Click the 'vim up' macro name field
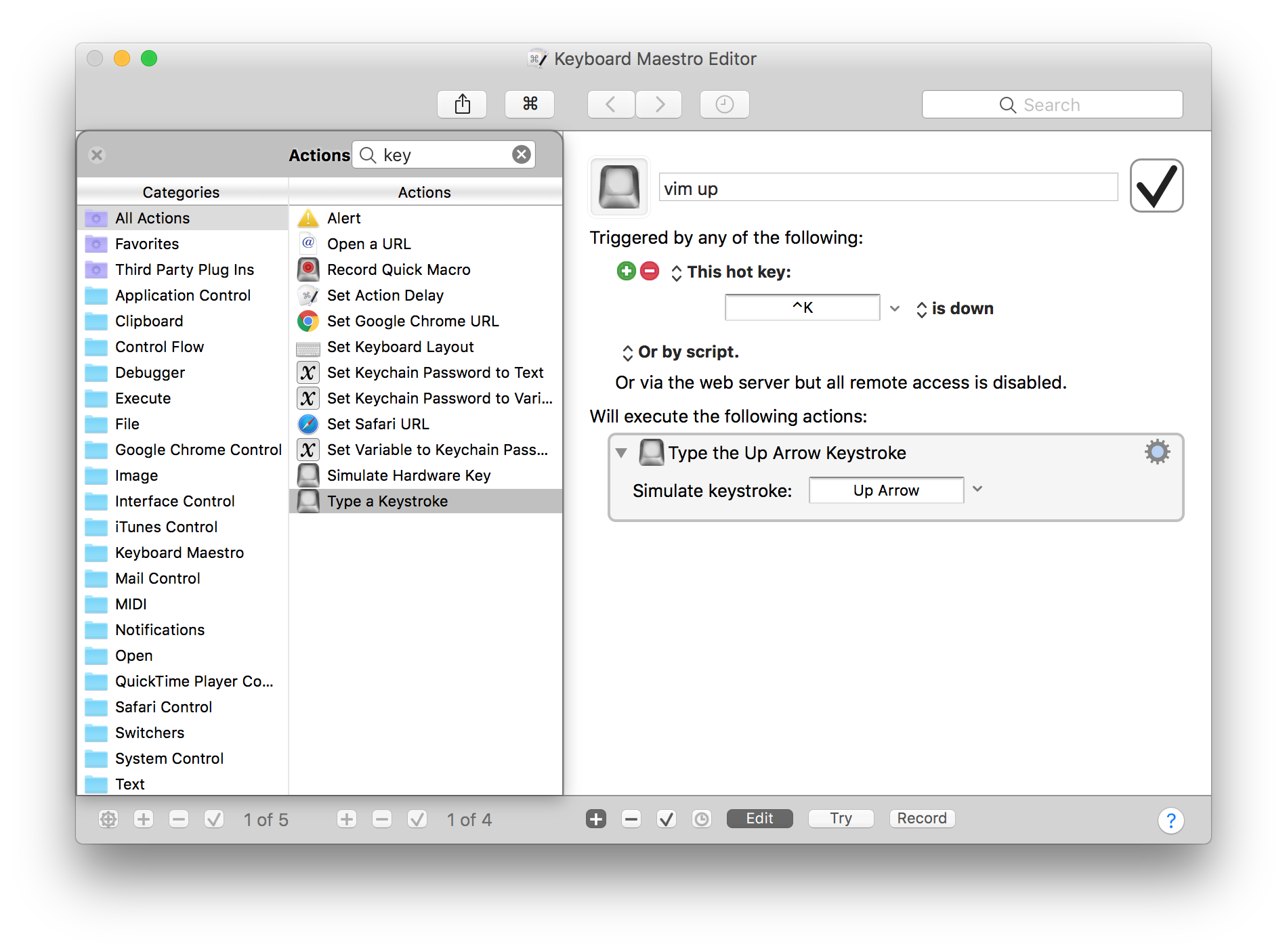 [888, 188]
